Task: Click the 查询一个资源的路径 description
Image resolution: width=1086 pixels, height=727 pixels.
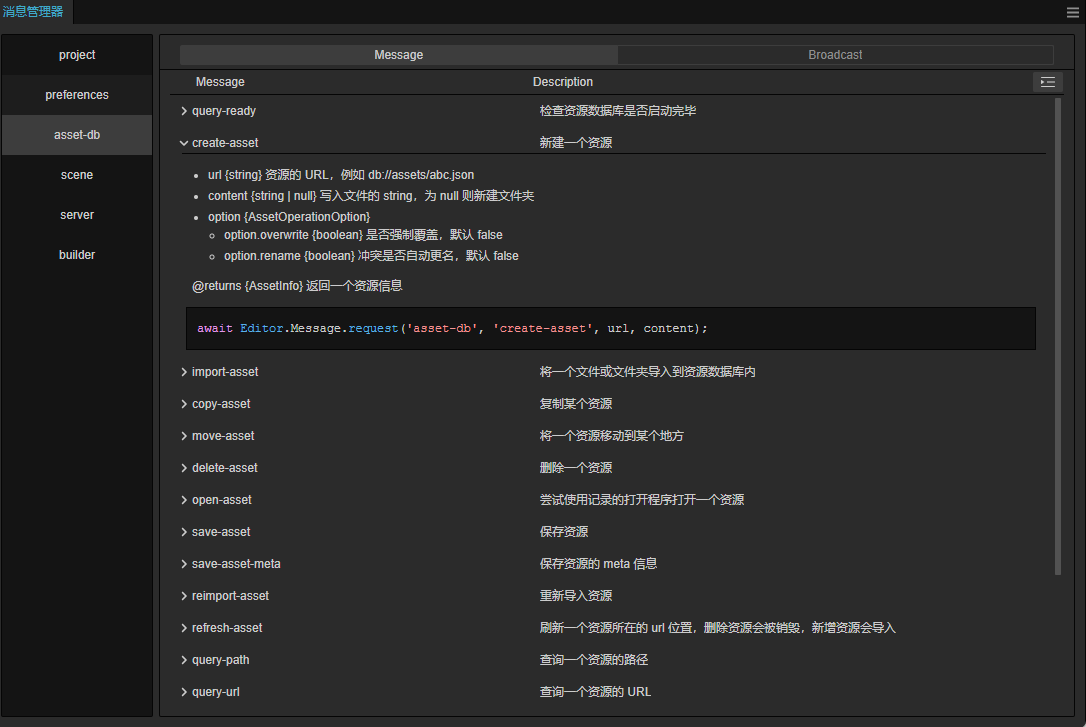Action: click(x=594, y=660)
